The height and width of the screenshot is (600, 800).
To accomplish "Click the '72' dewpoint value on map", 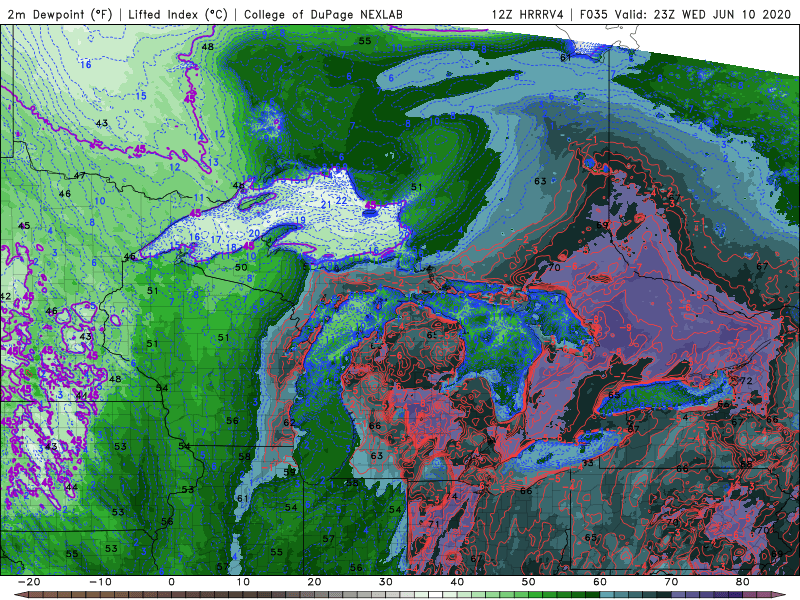I will [x=746, y=381].
